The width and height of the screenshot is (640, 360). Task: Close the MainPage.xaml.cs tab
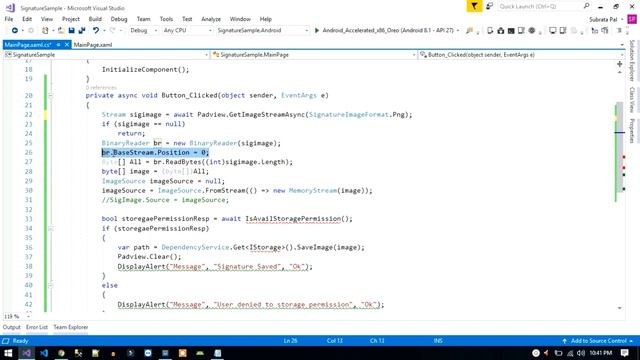coord(67,44)
